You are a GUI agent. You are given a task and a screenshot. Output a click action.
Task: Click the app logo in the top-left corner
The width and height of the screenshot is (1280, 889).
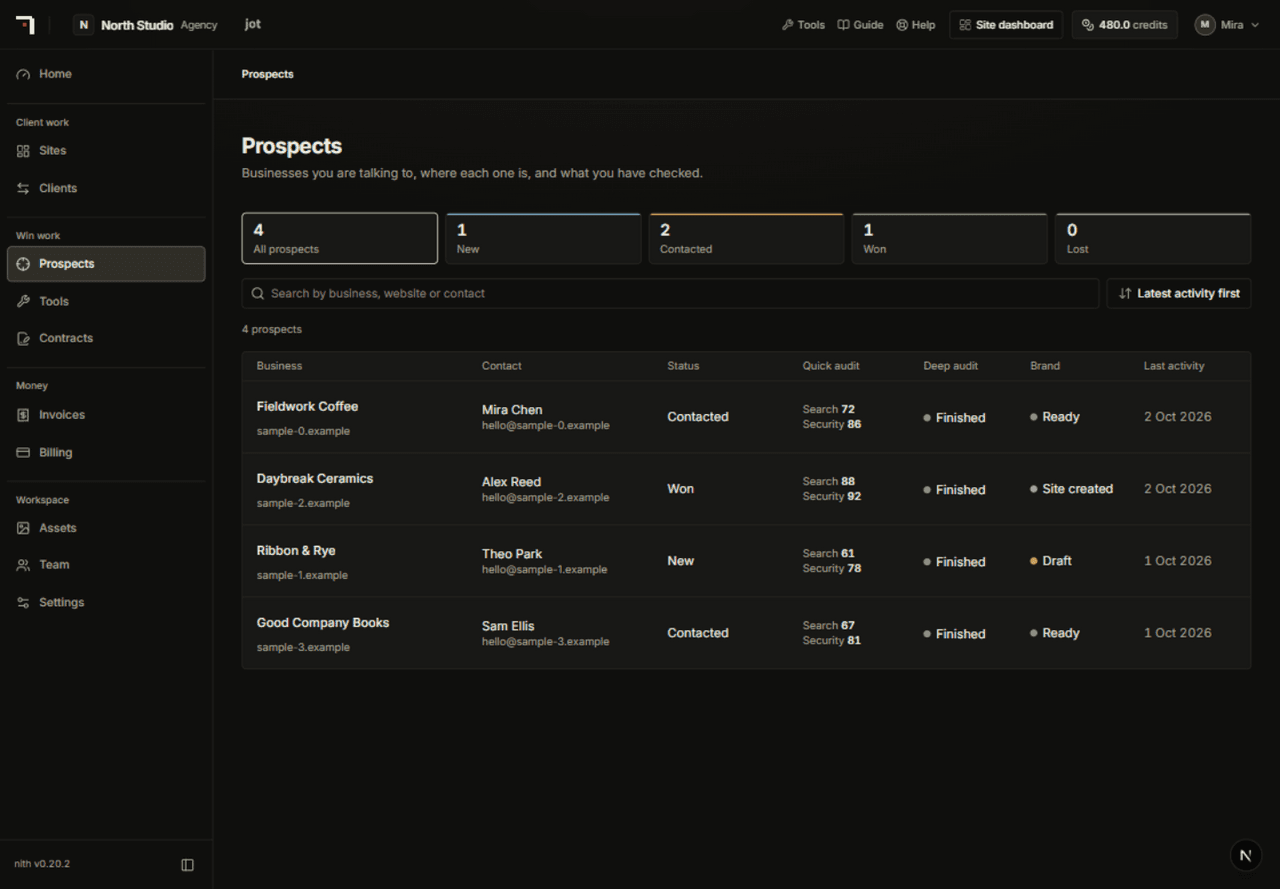(25, 25)
